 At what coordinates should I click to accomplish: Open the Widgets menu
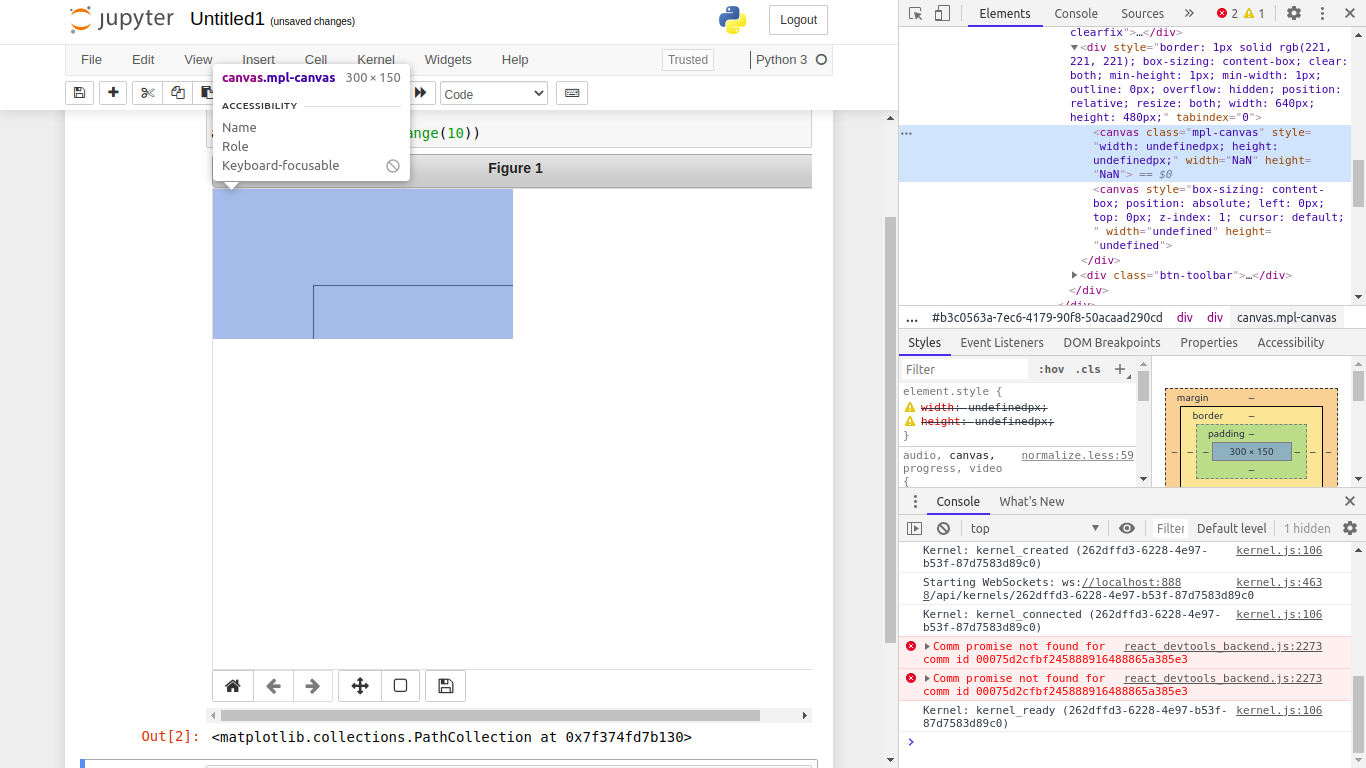pos(448,59)
